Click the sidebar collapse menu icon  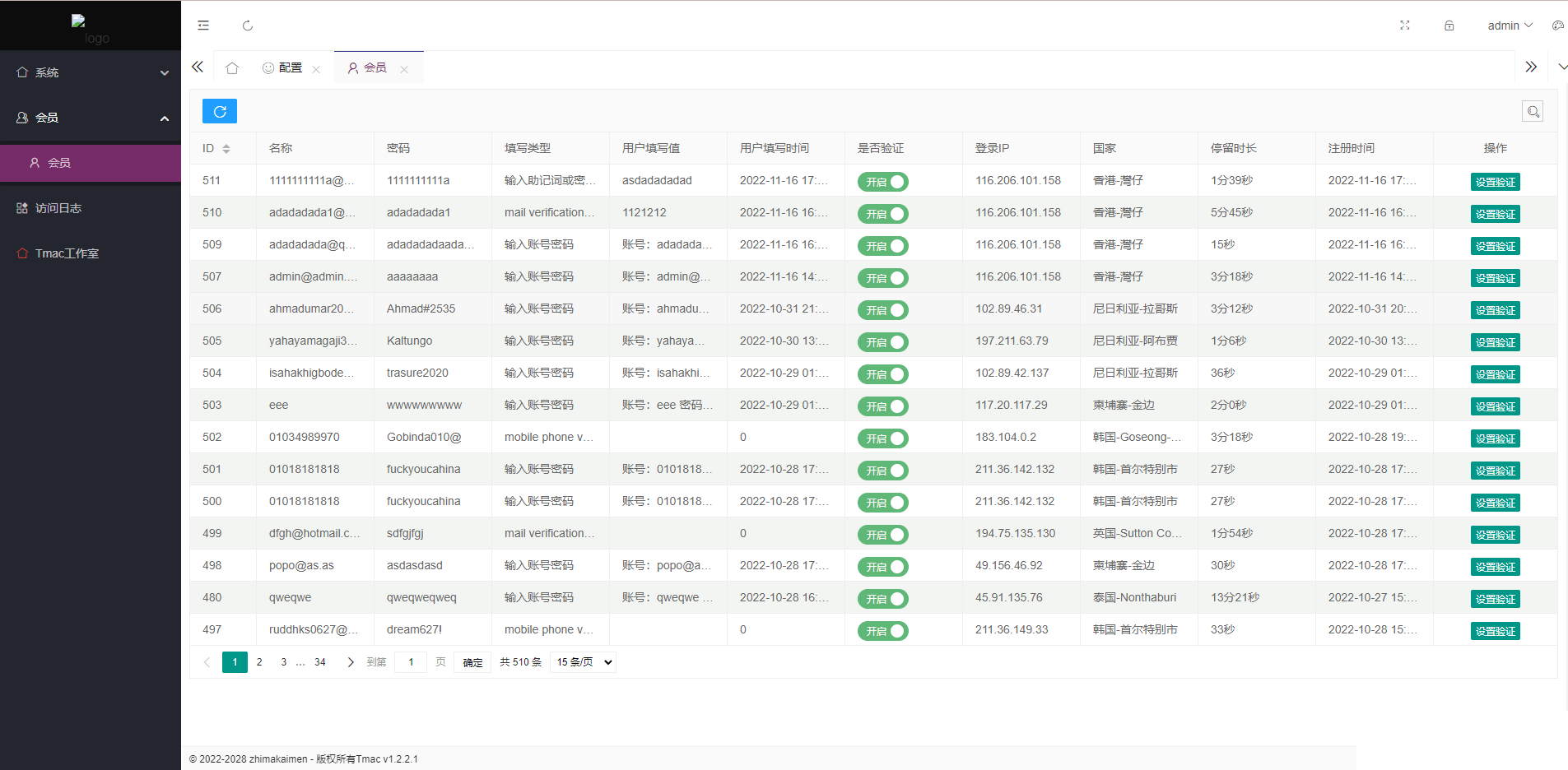(203, 26)
